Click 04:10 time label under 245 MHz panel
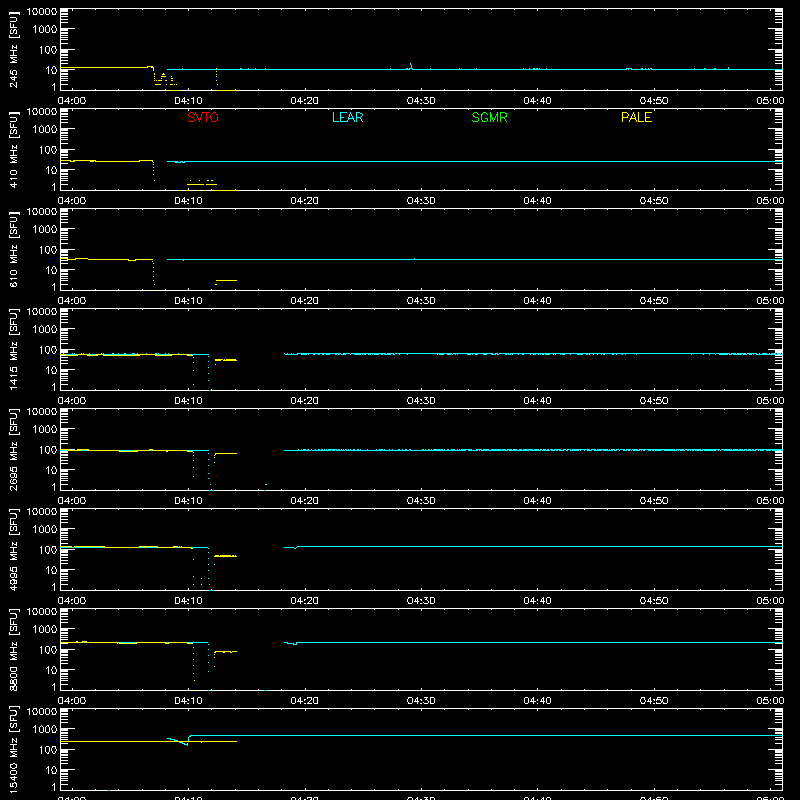This screenshot has width=800, height=800. tap(188, 101)
